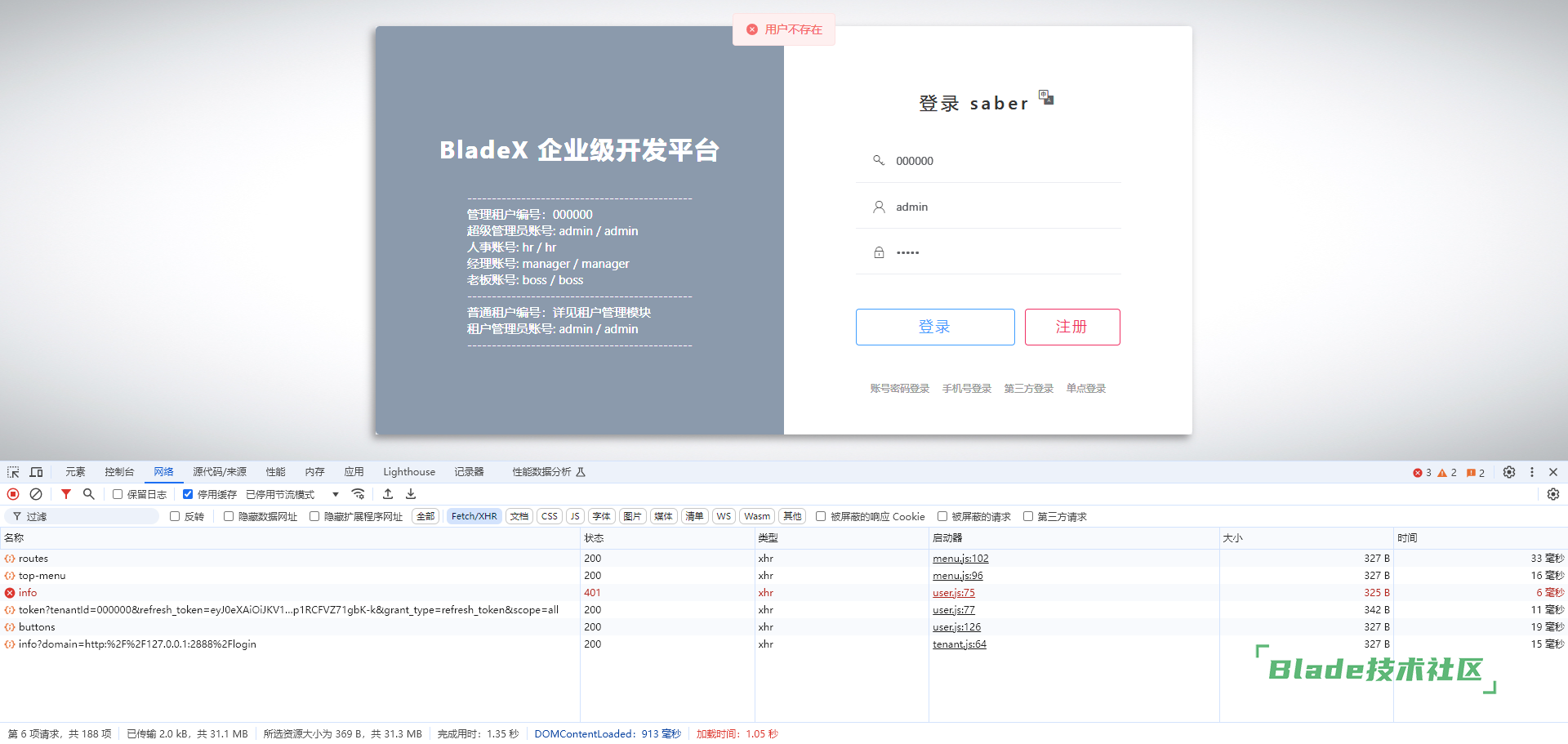The width and height of the screenshot is (1568, 744).
Task: Toggle device toolbar icon
Action: tap(36, 472)
